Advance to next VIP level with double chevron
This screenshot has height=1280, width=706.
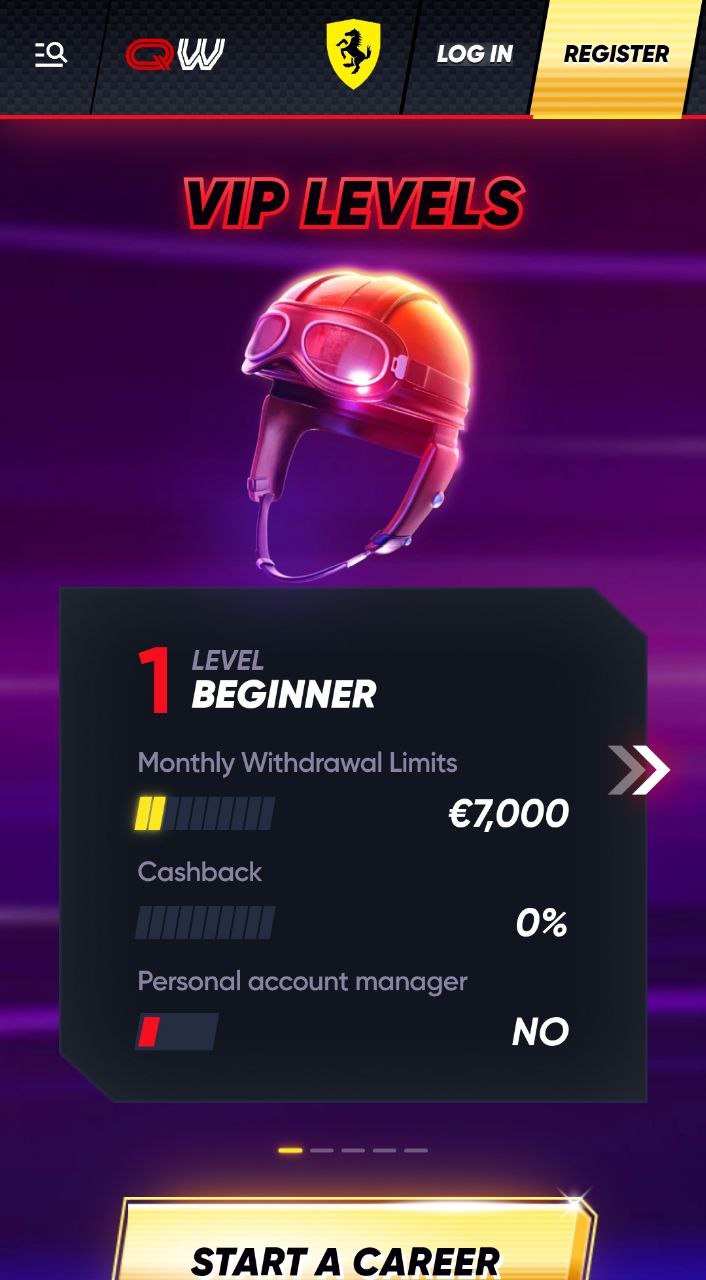(638, 770)
